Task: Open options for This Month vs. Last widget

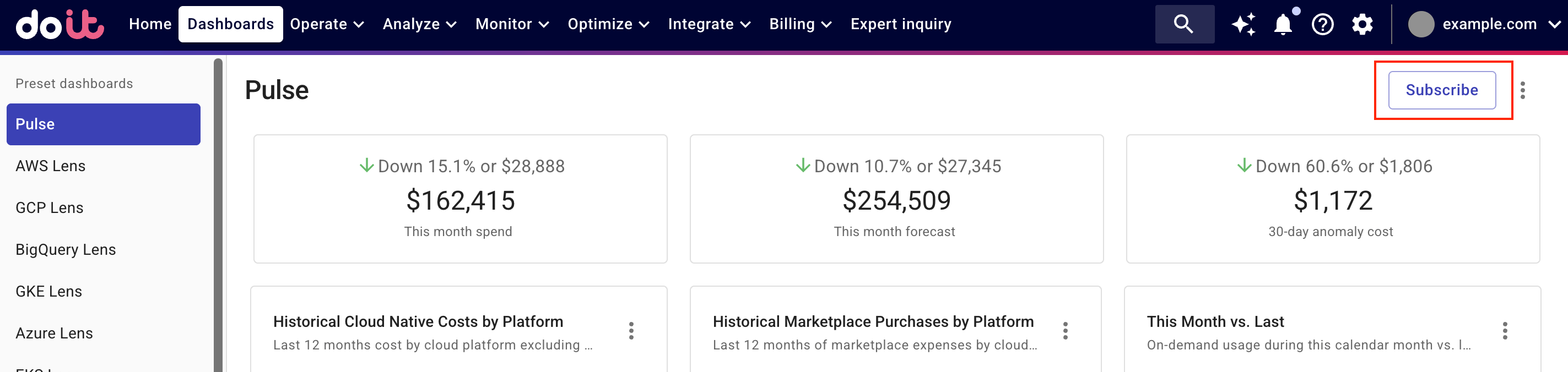Action: click(1505, 331)
